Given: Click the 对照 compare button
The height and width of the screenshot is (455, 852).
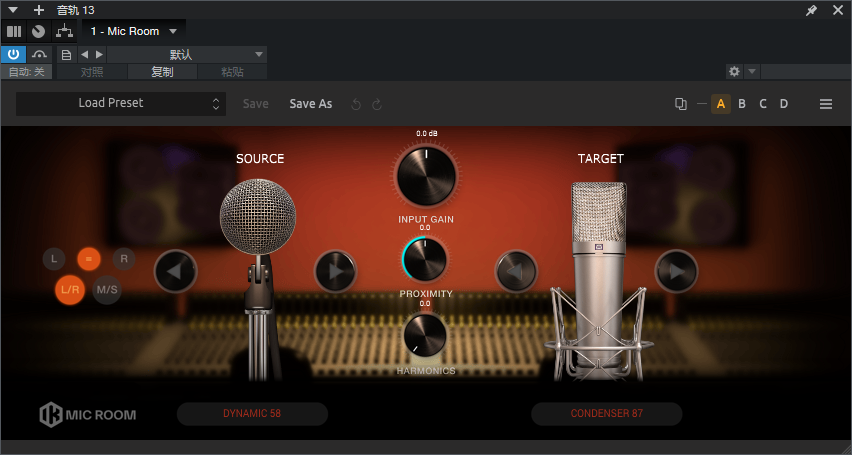Looking at the screenshot, I should tap(92, 72).
